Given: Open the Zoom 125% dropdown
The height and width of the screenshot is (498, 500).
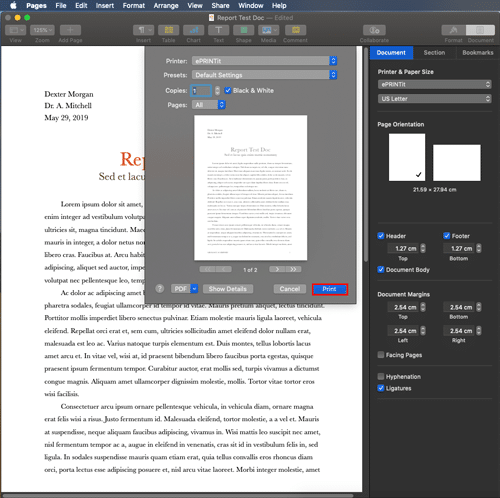Looking at the screenshot, I should tap(42, 30).
